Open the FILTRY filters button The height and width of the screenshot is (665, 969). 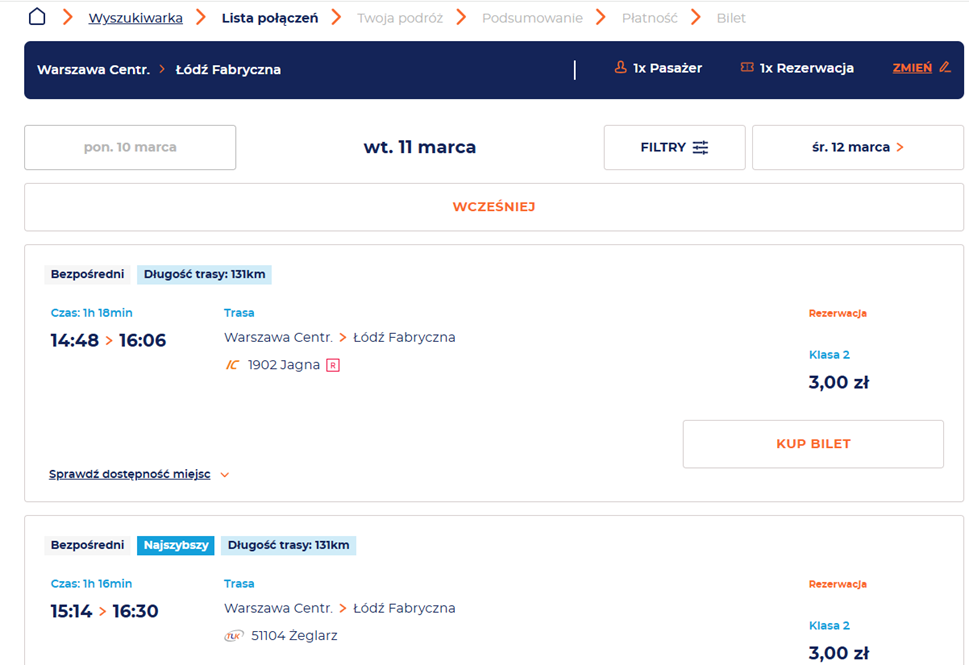tap(674, 147)
